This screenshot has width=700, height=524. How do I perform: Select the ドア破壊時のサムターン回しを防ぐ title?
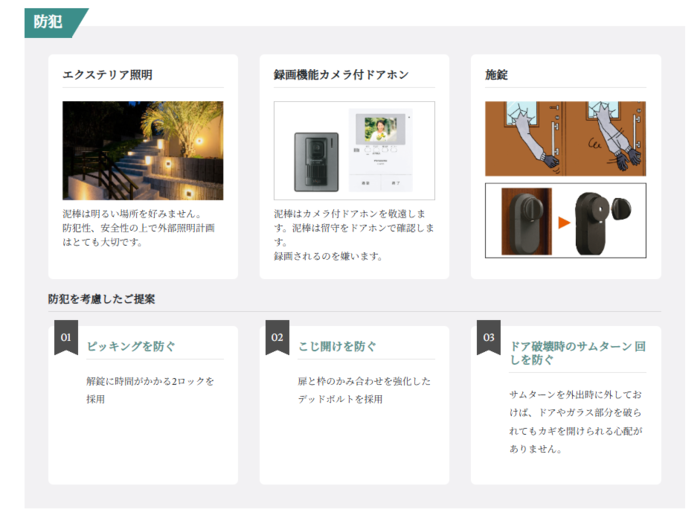[x=578, y=353]
